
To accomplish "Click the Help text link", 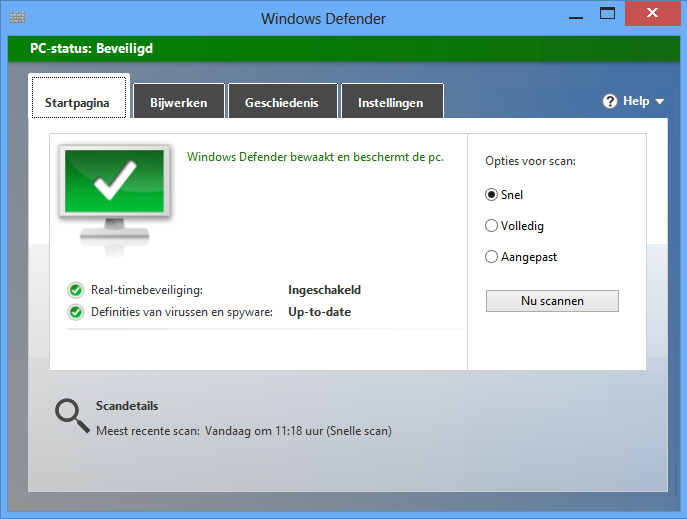I will 636,101.
